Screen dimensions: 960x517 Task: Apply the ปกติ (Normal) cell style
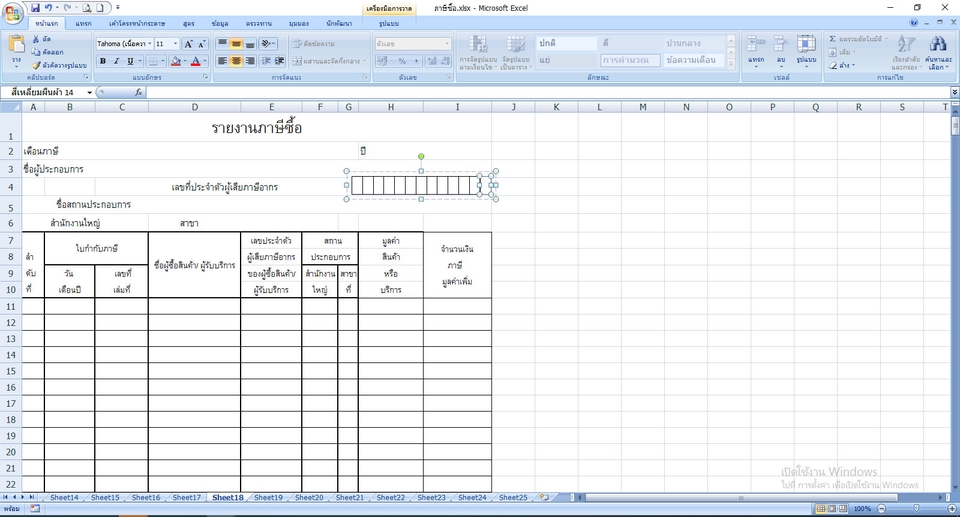pyautogui.click(x=566, y=43)
